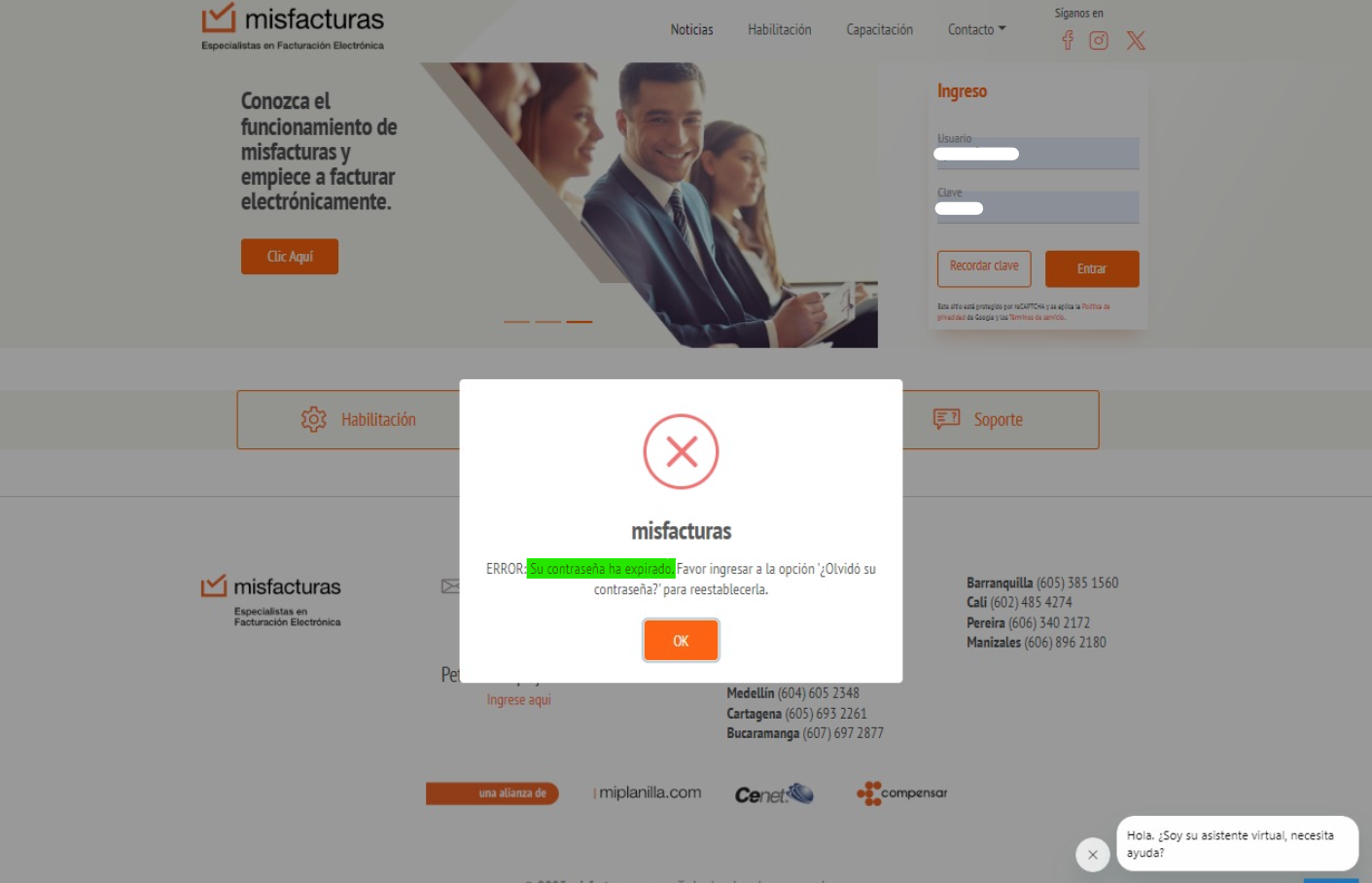Click the Soporte chat bubble icon
The width and height of the screenshot is (1372, 883).
coord(946,419)
